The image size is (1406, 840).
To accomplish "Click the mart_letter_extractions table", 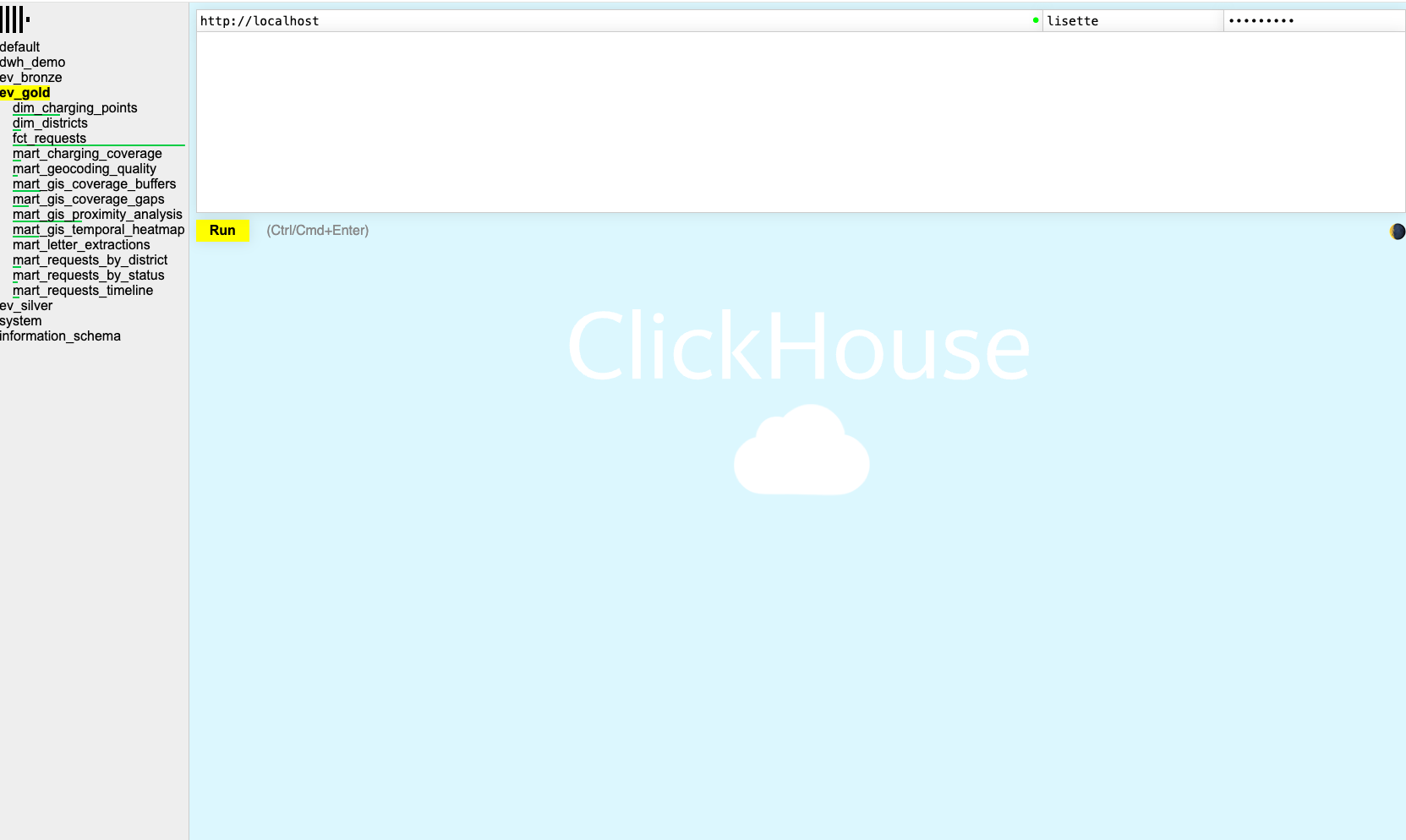I will pyautogui.click(x=80, y=244).
